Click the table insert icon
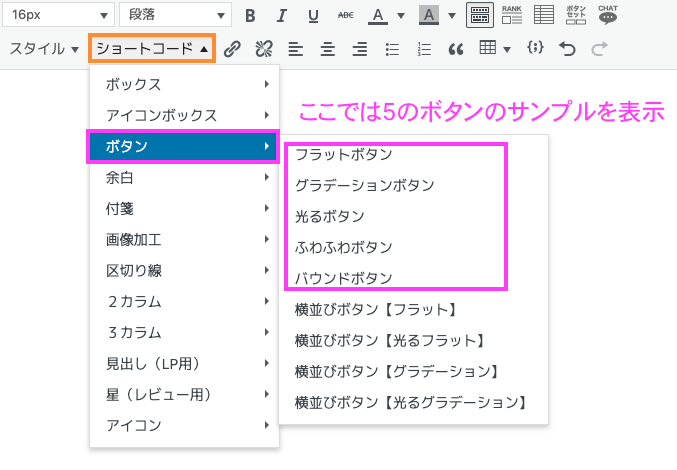This screenshot has height=470, width=677. [487, 48]
